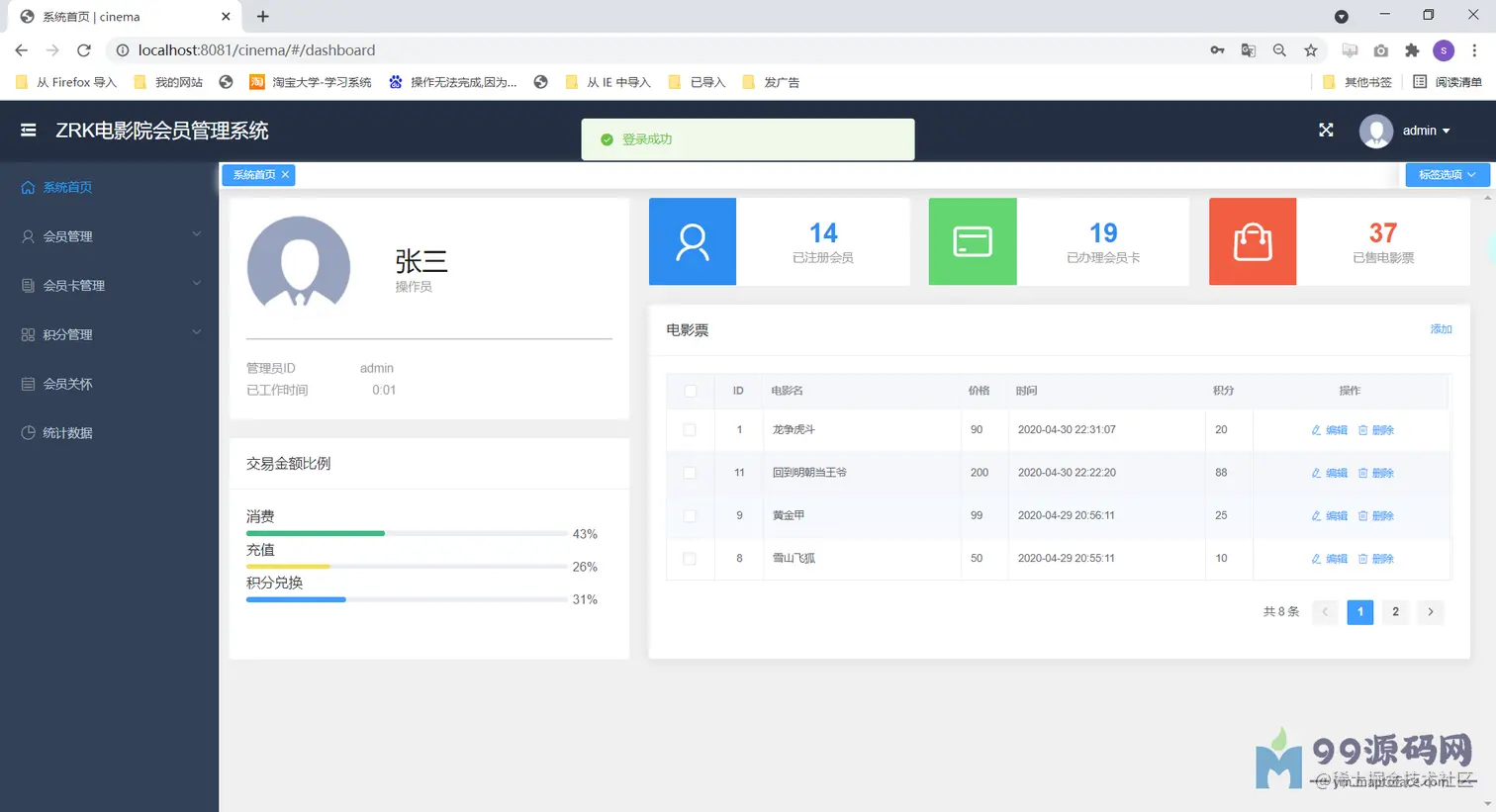This screenshot has width=1496, height=812.
Task: Check the box for row 黄金甲
Action: pos(690,516)
